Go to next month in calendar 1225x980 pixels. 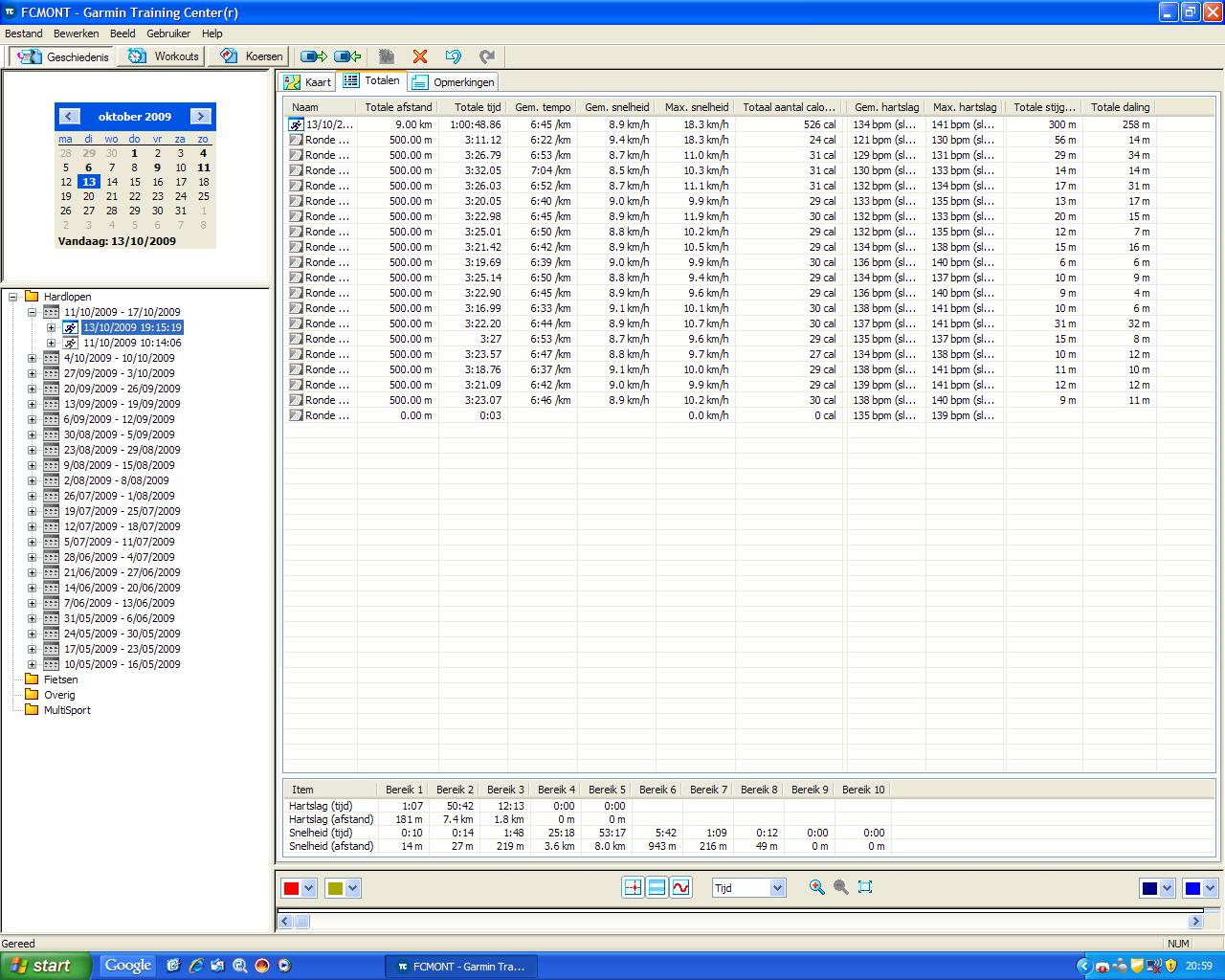tap(200, 116)
